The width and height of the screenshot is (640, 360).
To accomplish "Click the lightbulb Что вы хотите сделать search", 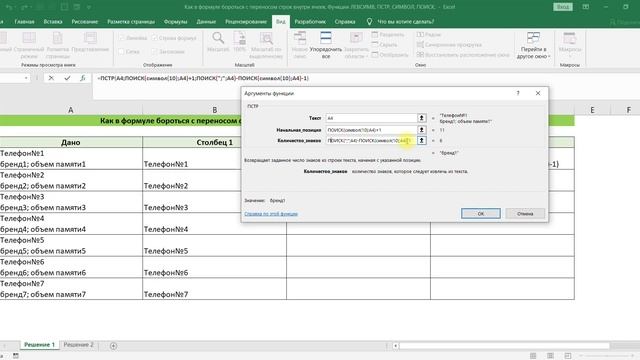I will pos(401,22).
